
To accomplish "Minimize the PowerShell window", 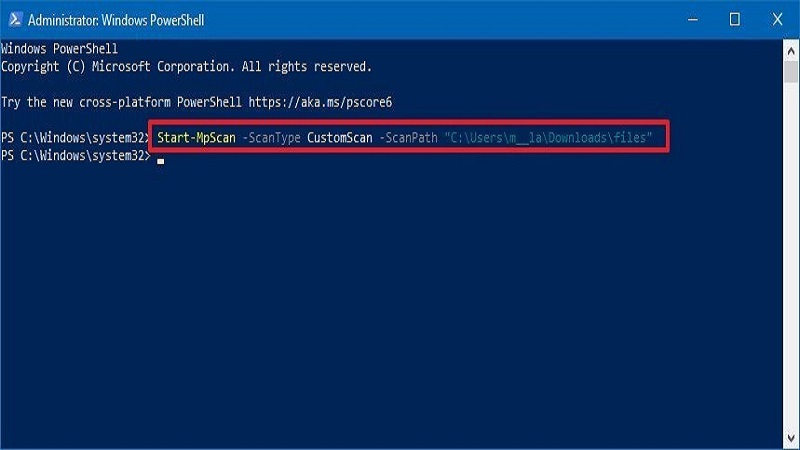I will [690, 19].
